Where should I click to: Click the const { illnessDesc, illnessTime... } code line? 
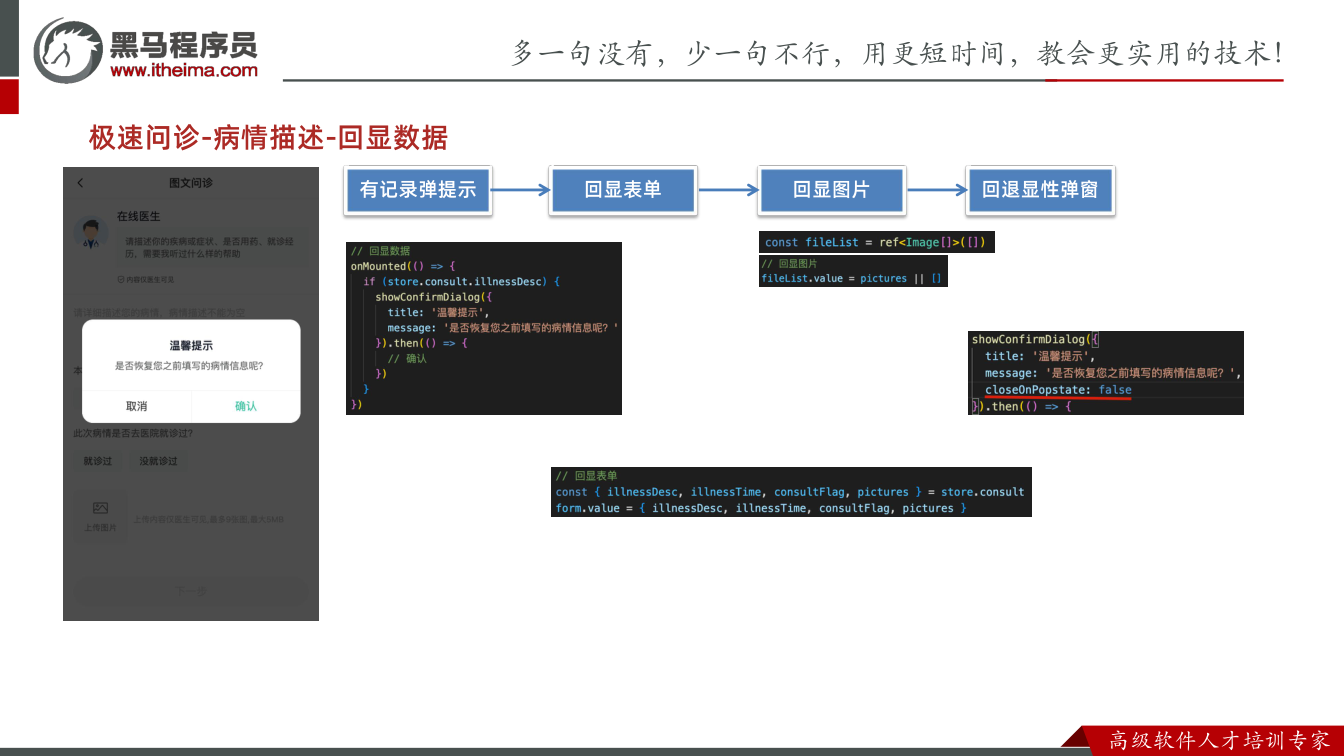[x=790, y=492]
